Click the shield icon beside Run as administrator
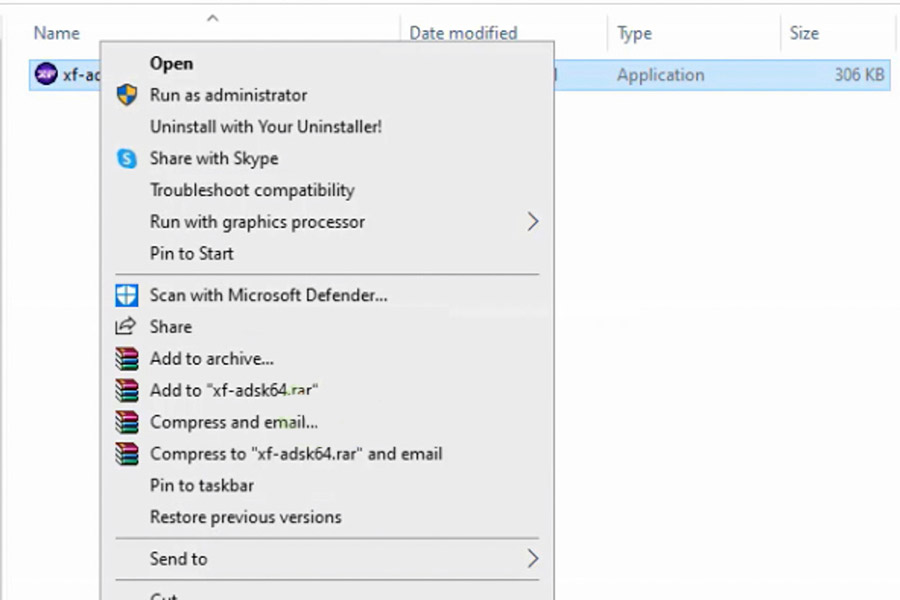Viewport: 900px width, 600px height. point(127,95)
